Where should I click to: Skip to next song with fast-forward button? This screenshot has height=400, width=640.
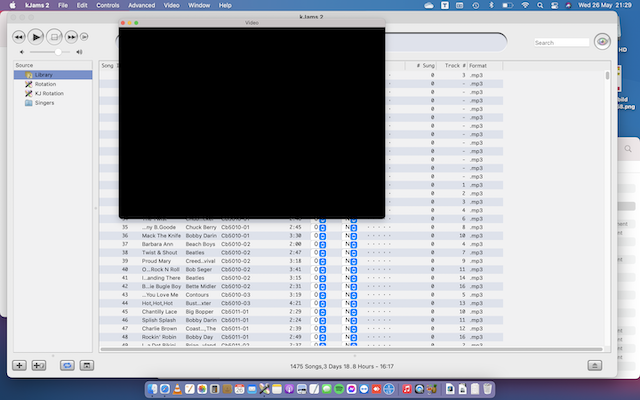pyautogui.click(x=71, y=37)
